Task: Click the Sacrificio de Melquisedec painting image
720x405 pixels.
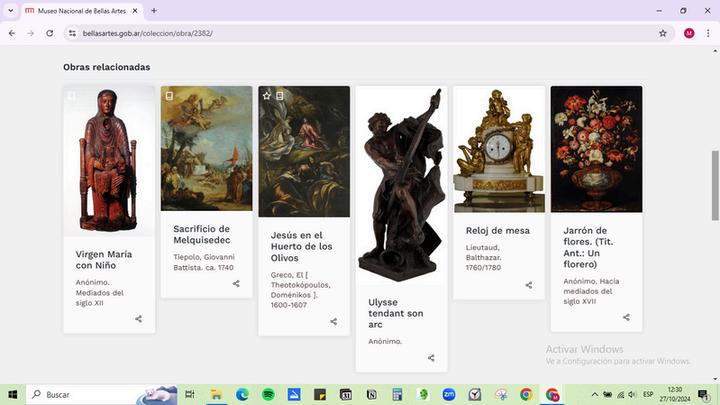Action: [x=207, y=148]
